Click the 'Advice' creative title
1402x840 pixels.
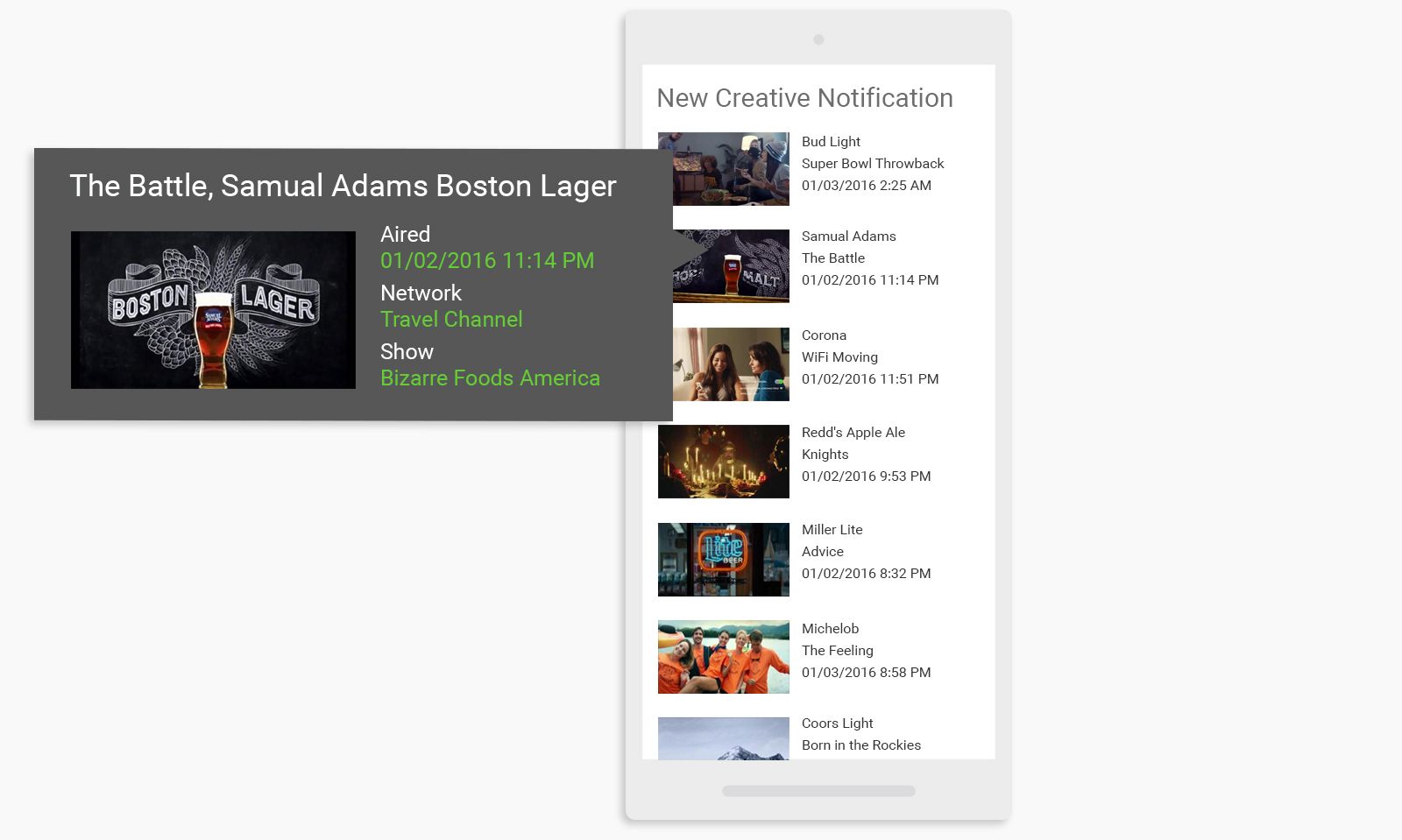click(823, 551)
